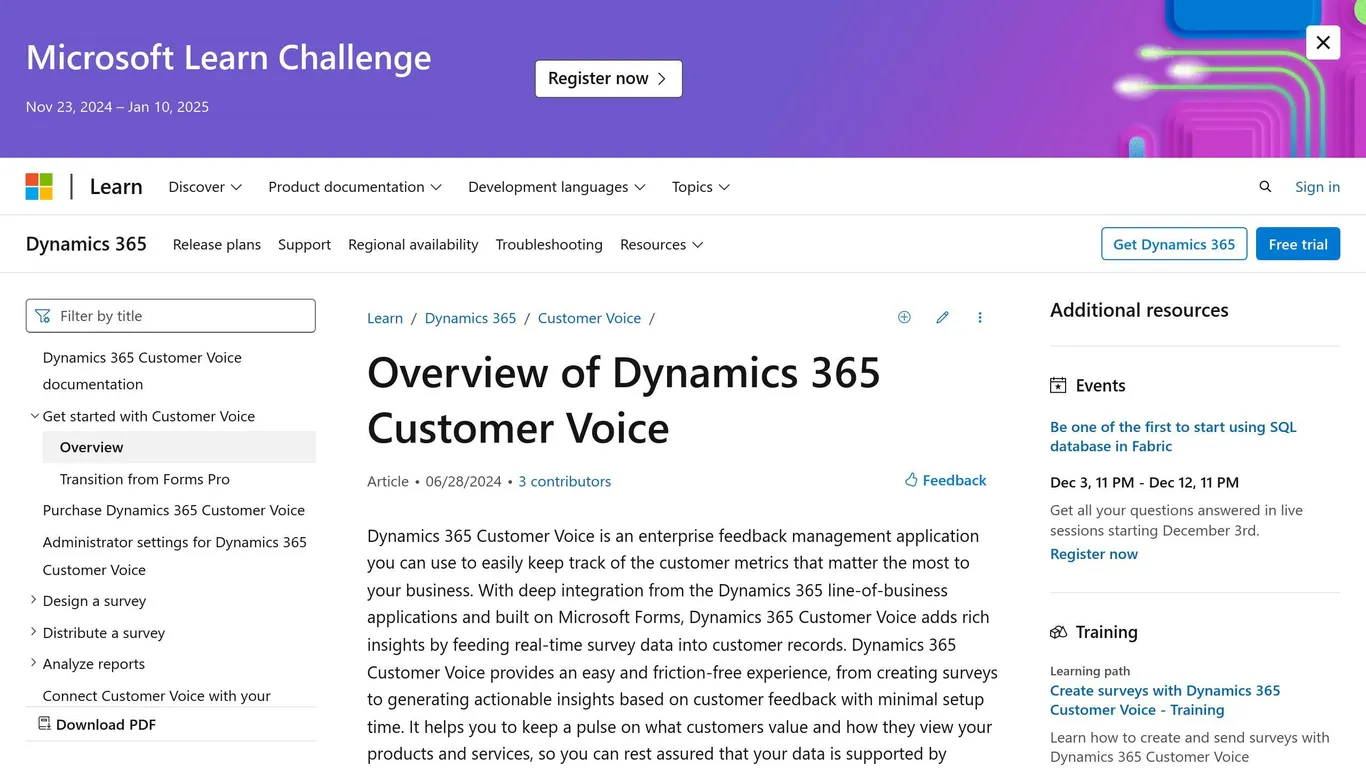Click the Download PDF icon
1366x768 pixels.
44,724
